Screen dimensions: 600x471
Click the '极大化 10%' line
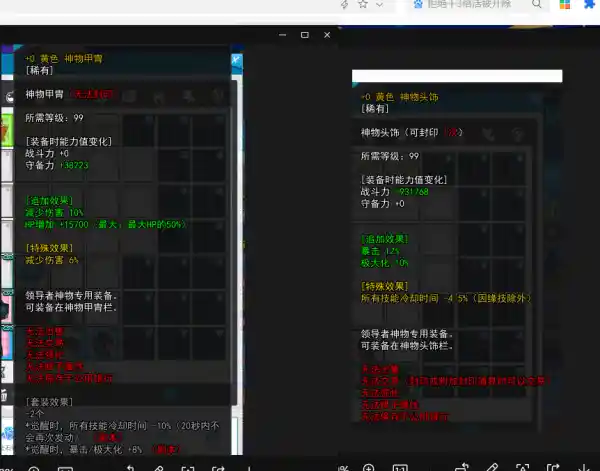pyautogui.click(x=385, y=263)
